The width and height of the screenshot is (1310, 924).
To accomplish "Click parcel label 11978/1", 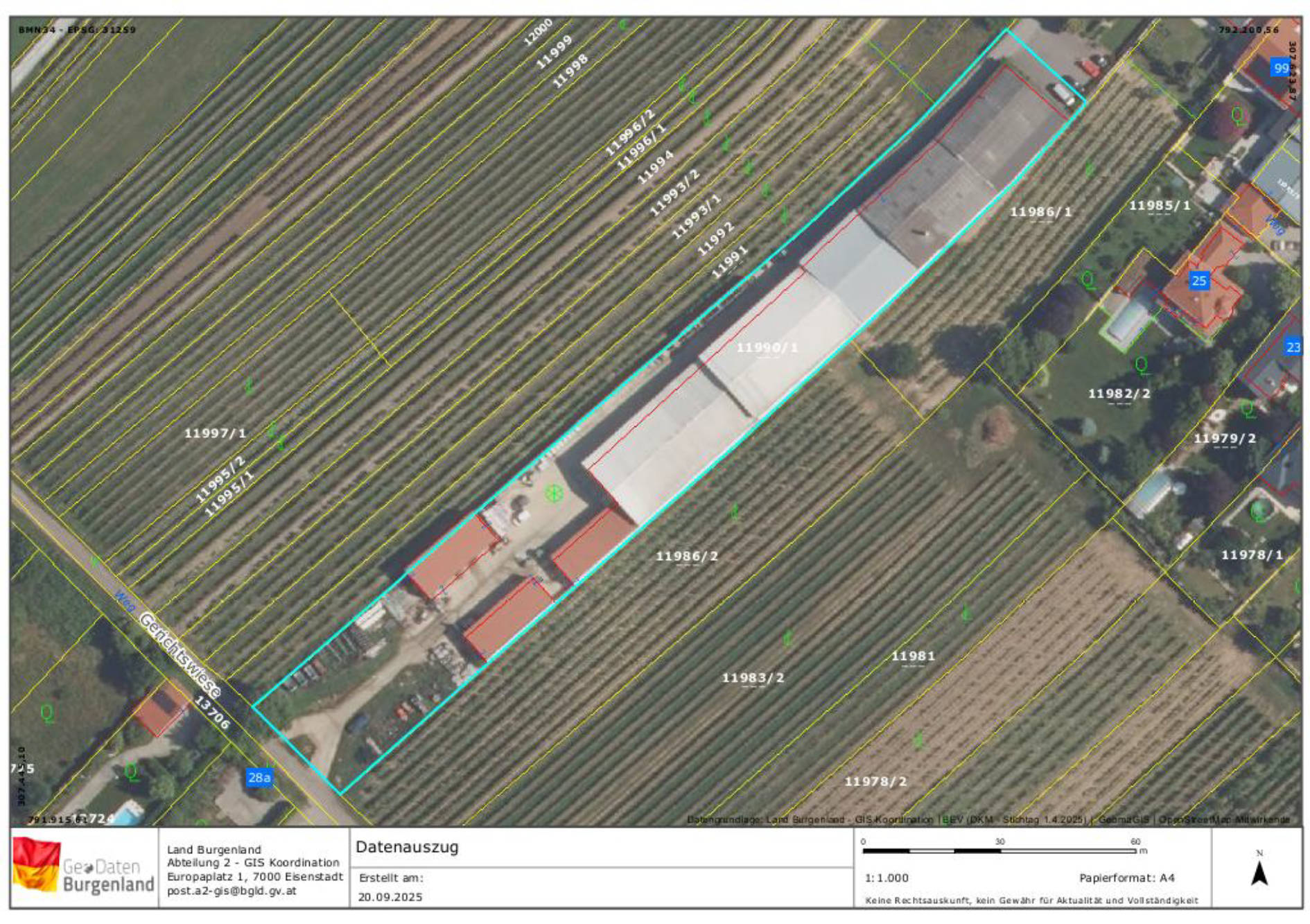I will (1252, 555).
